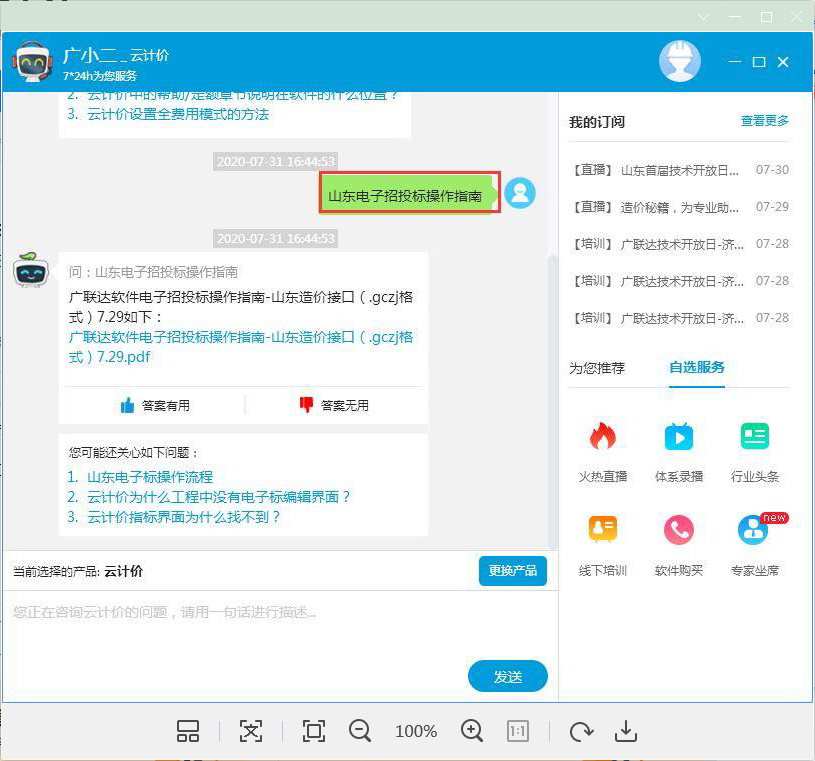Click current product label 云计价
The image size is (815, 761).
123,571
